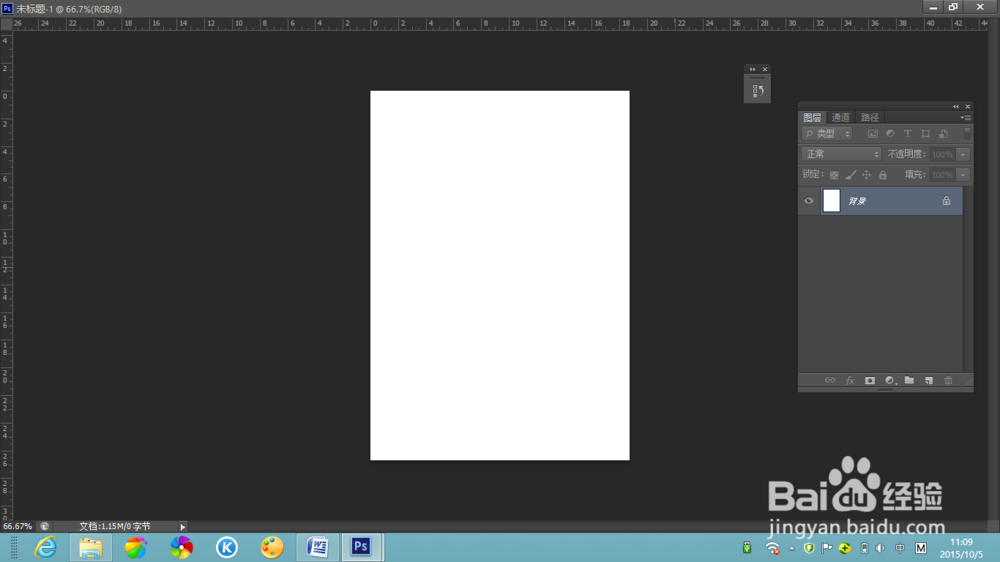Click the Photoshop Ps title bar icon
The height and width of the screenshot is (562, 1000).
(x=7, y=8)
